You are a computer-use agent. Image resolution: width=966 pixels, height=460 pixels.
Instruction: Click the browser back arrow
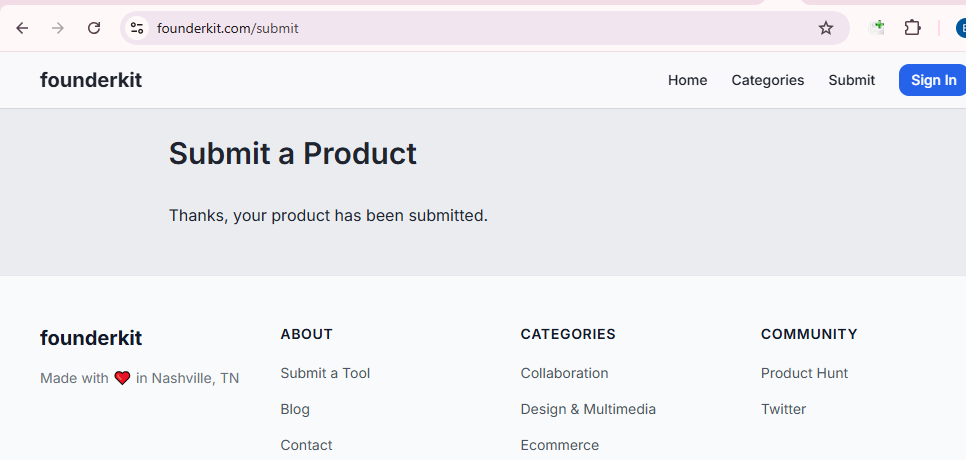point(22,28)
